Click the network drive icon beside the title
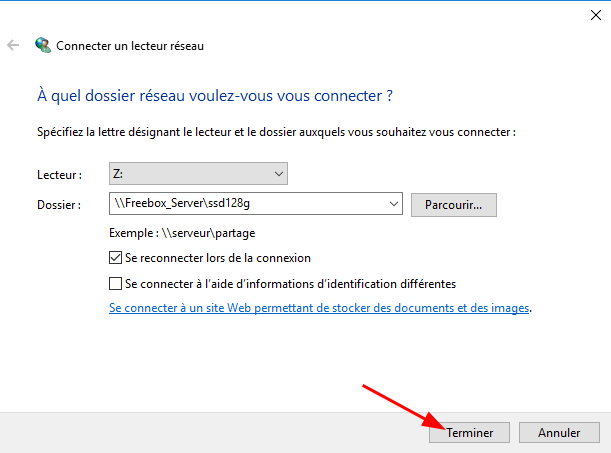The width and height of the screenshot is (611, 453). pyautogui.click(x=42, y=46)
